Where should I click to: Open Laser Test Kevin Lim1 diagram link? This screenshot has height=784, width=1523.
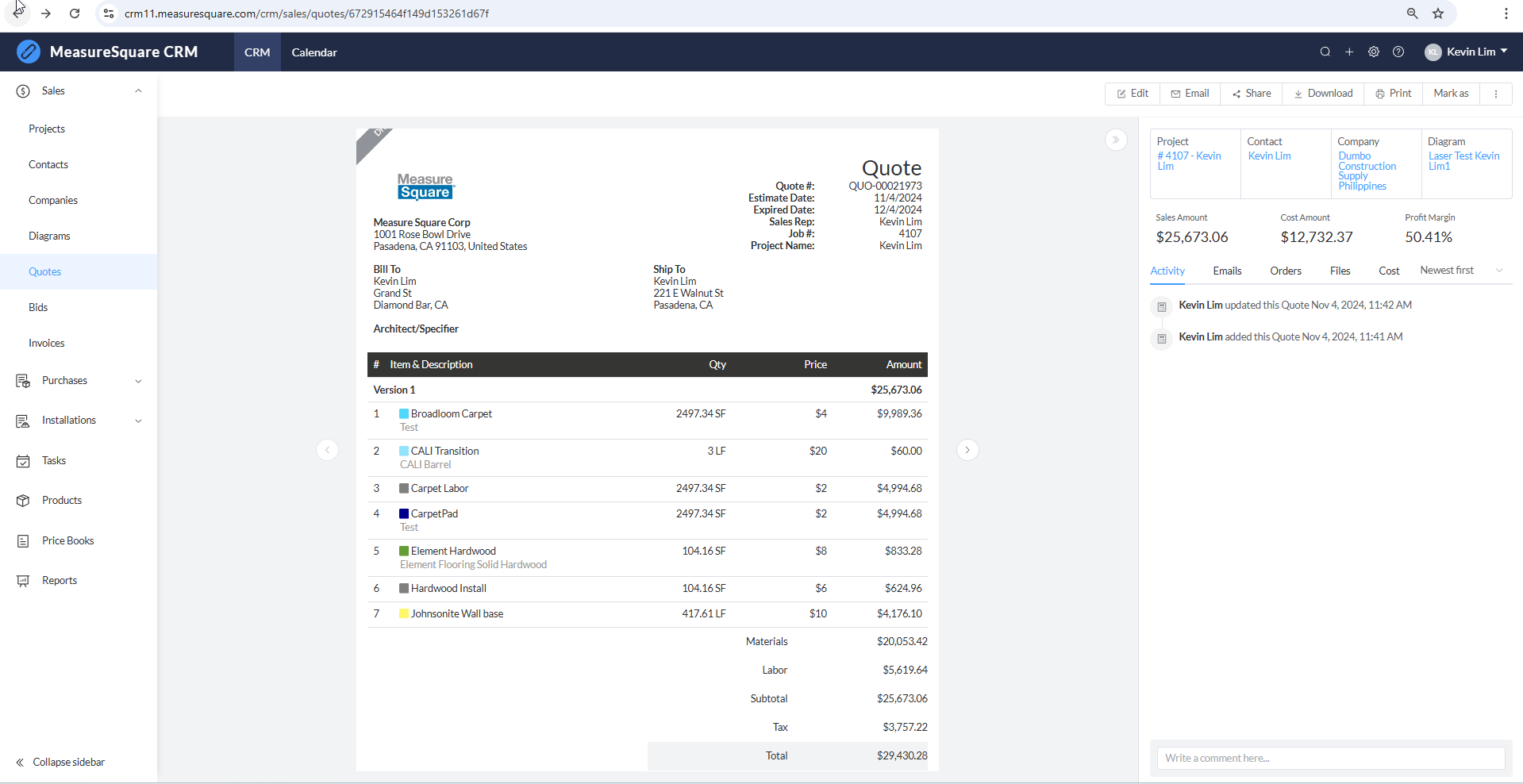coord(1463,161)
